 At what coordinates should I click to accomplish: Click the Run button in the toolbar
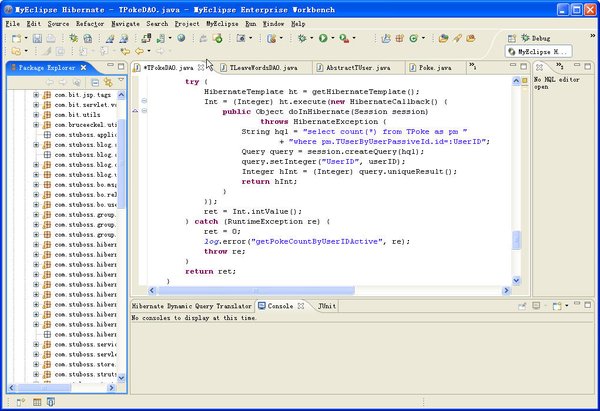coord(323,38)
